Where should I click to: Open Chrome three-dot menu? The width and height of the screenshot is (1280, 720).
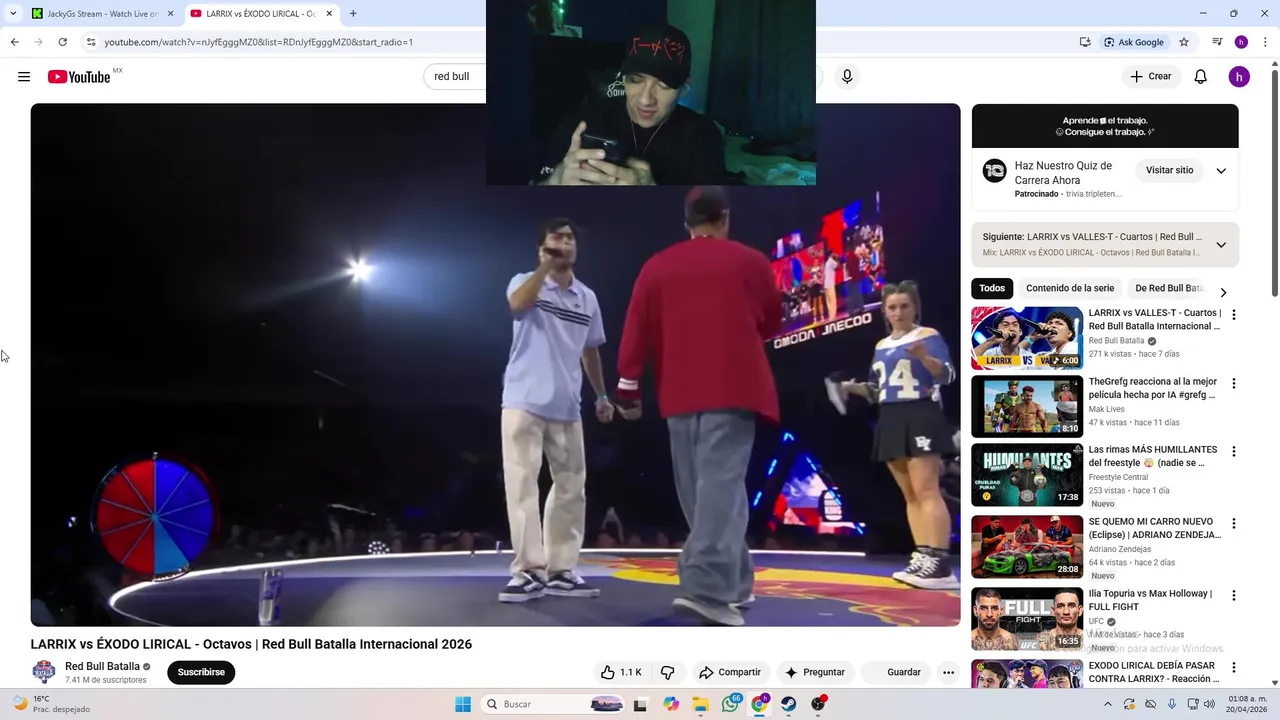(x=1265, y=42)
